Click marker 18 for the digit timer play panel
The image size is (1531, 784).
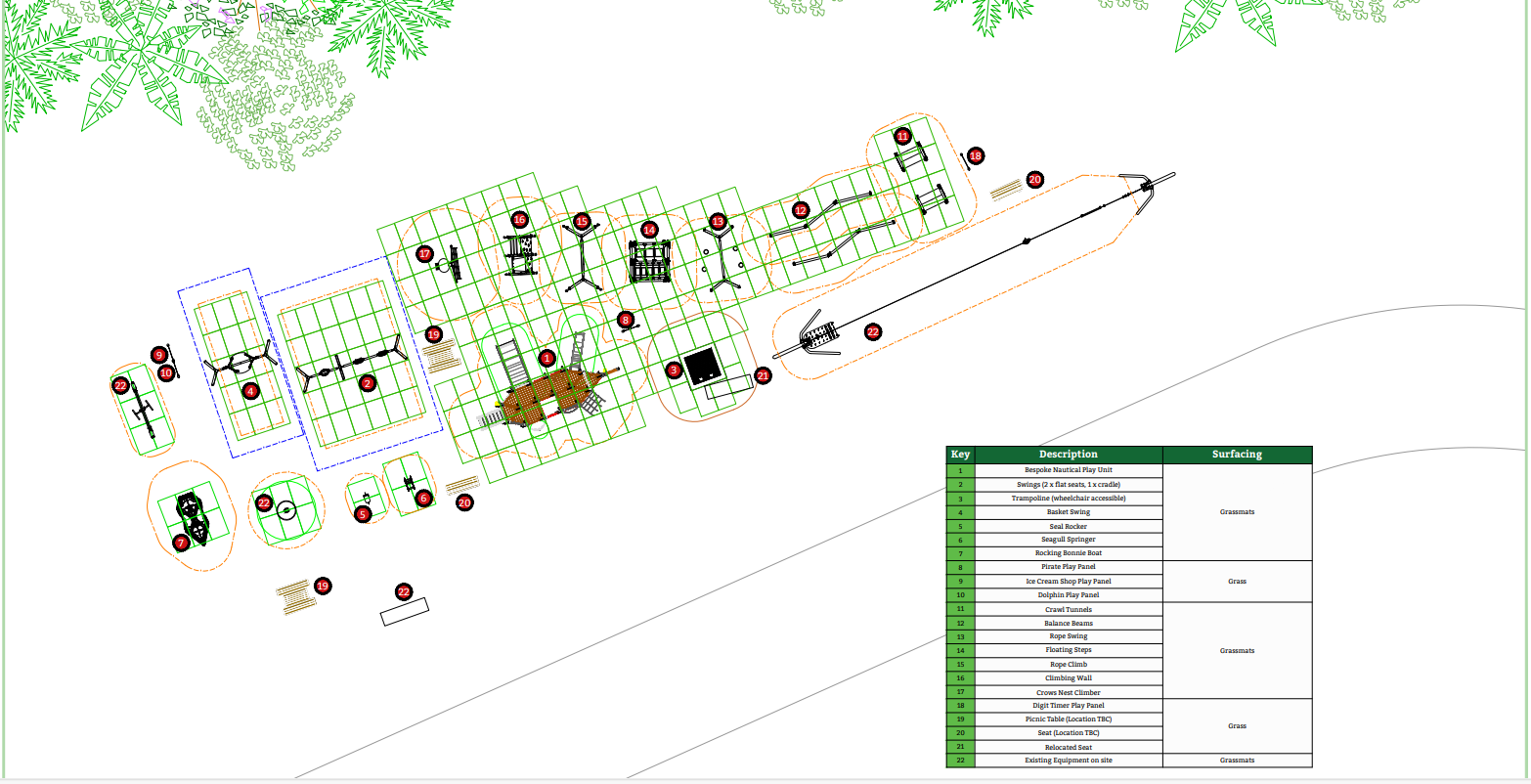[974, 153]
